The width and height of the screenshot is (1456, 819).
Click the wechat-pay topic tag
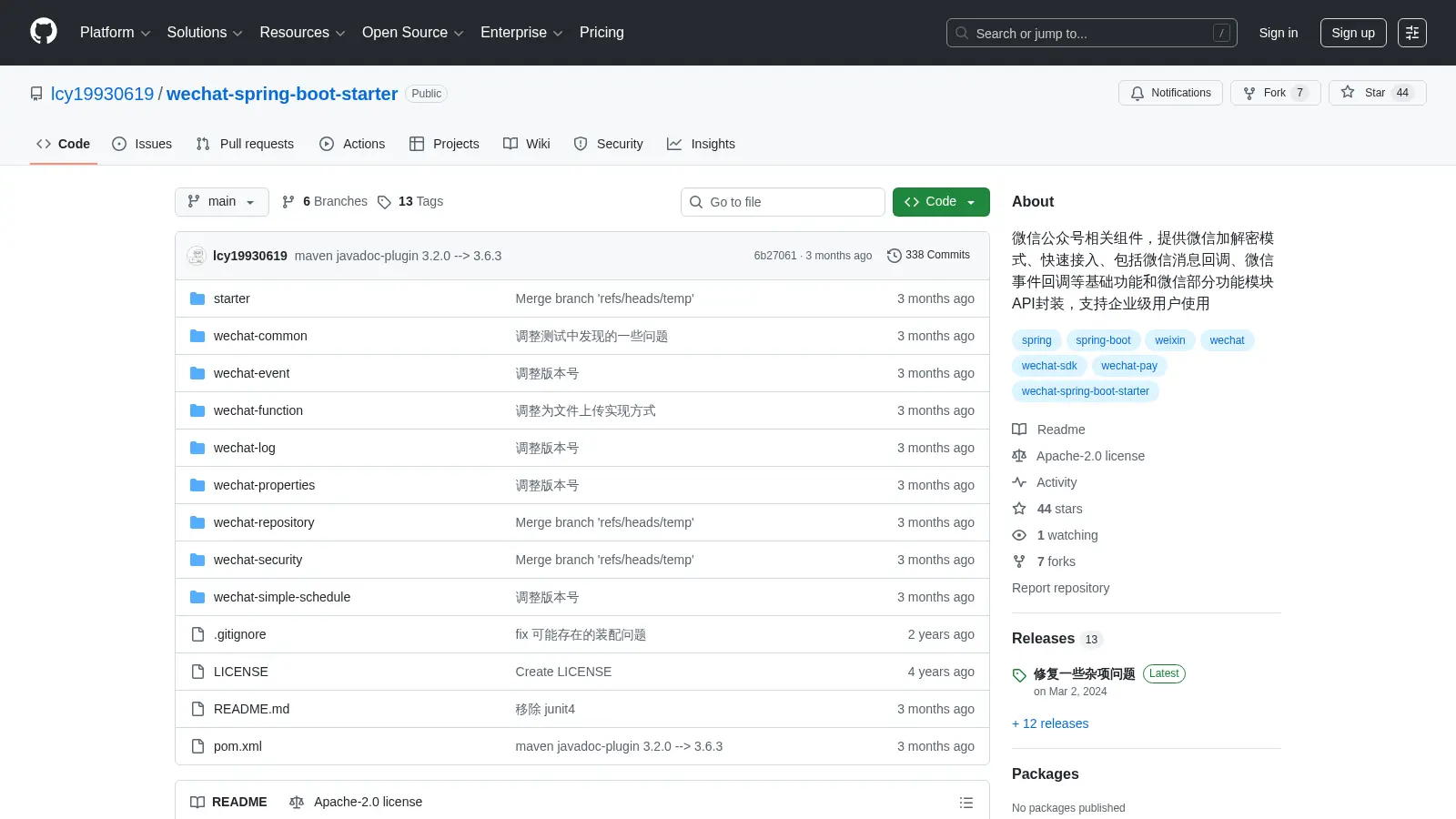pyautogui.click(x=1129, y=366)
